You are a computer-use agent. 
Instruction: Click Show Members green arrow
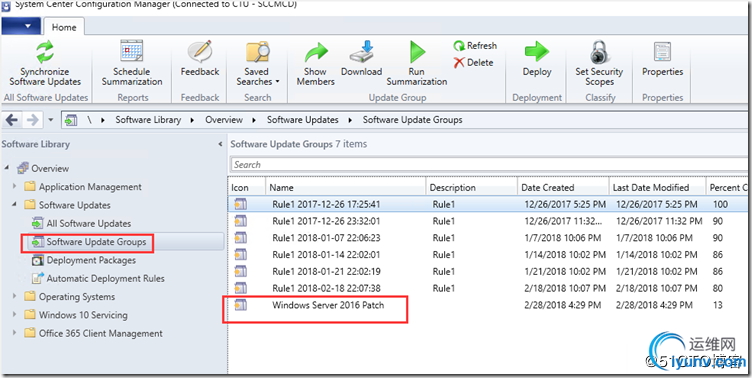316,52
